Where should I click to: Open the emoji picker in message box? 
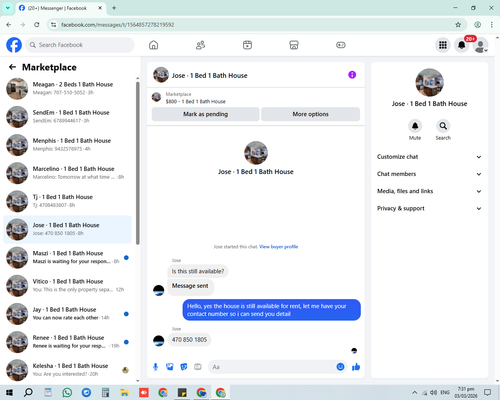[340, 367]
